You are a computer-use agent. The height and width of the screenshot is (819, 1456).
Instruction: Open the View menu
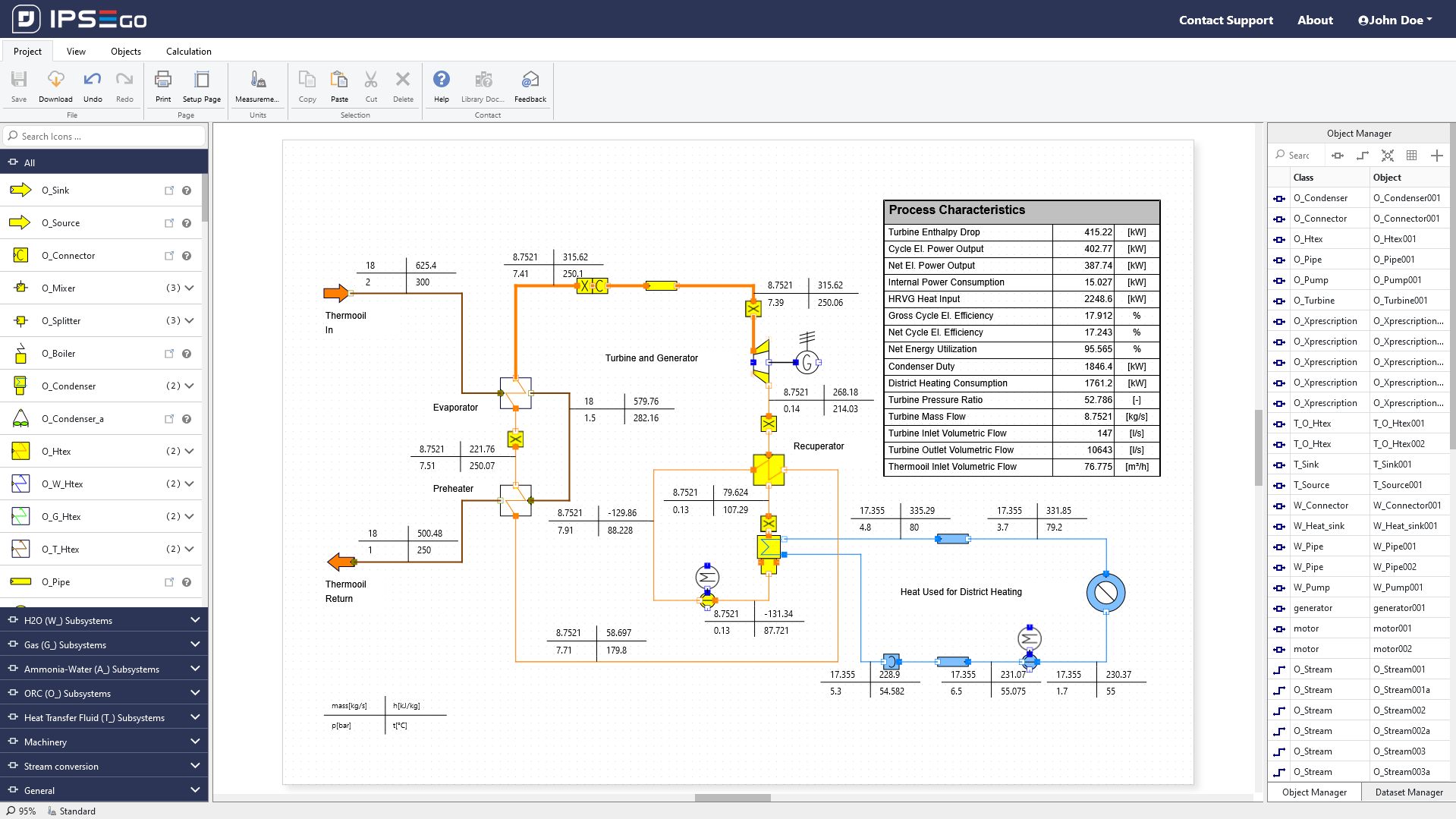(x=76, y=51)
